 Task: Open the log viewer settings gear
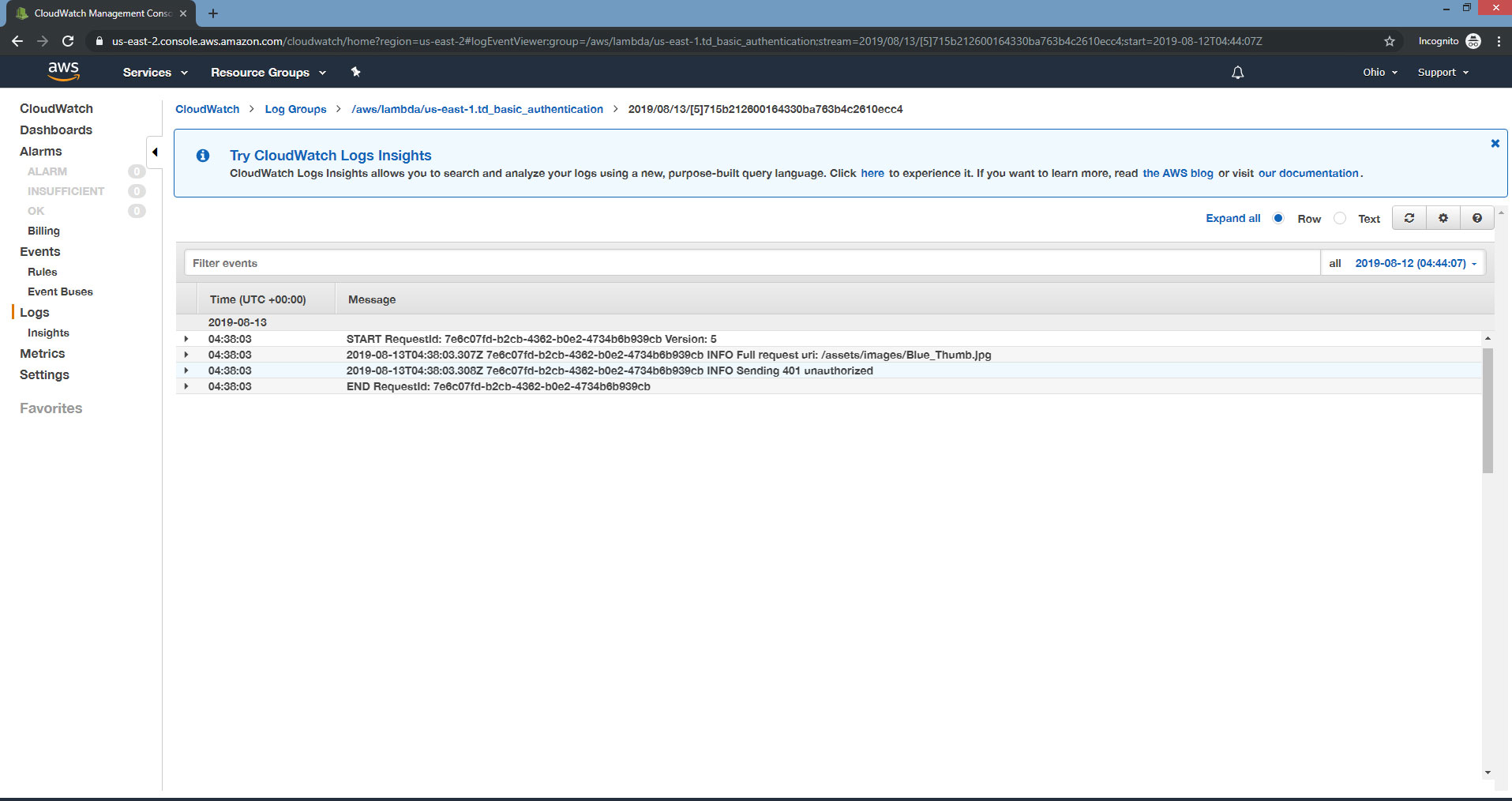(1443, 218)
